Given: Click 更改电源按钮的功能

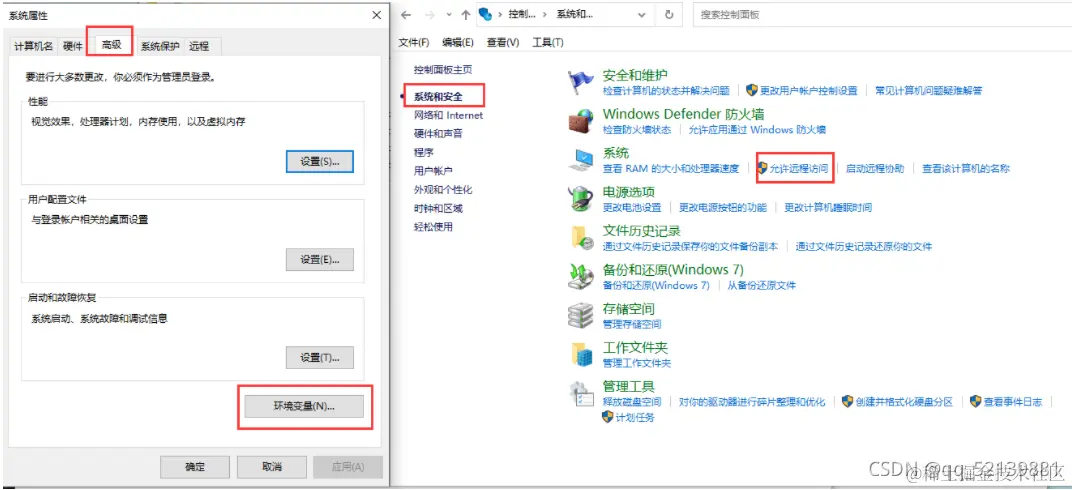Looking at the screenshot, I should tap(723, 208).
